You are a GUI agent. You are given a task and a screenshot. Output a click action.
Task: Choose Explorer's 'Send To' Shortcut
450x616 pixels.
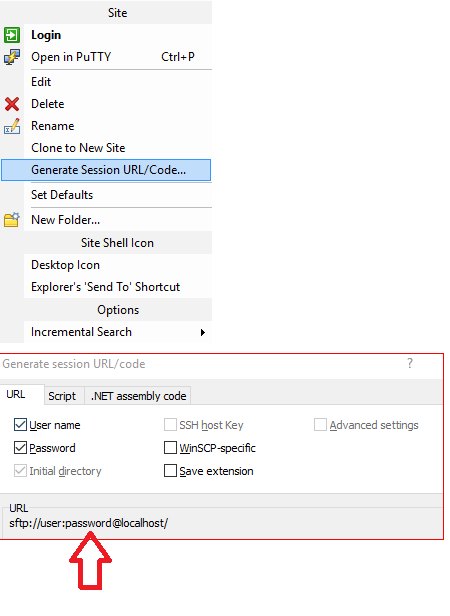tap(105, 287)
